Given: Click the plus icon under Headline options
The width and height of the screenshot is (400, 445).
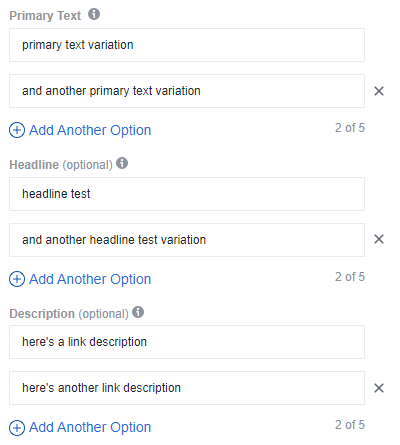Looking at the screenshot, I should coord(17,279).
